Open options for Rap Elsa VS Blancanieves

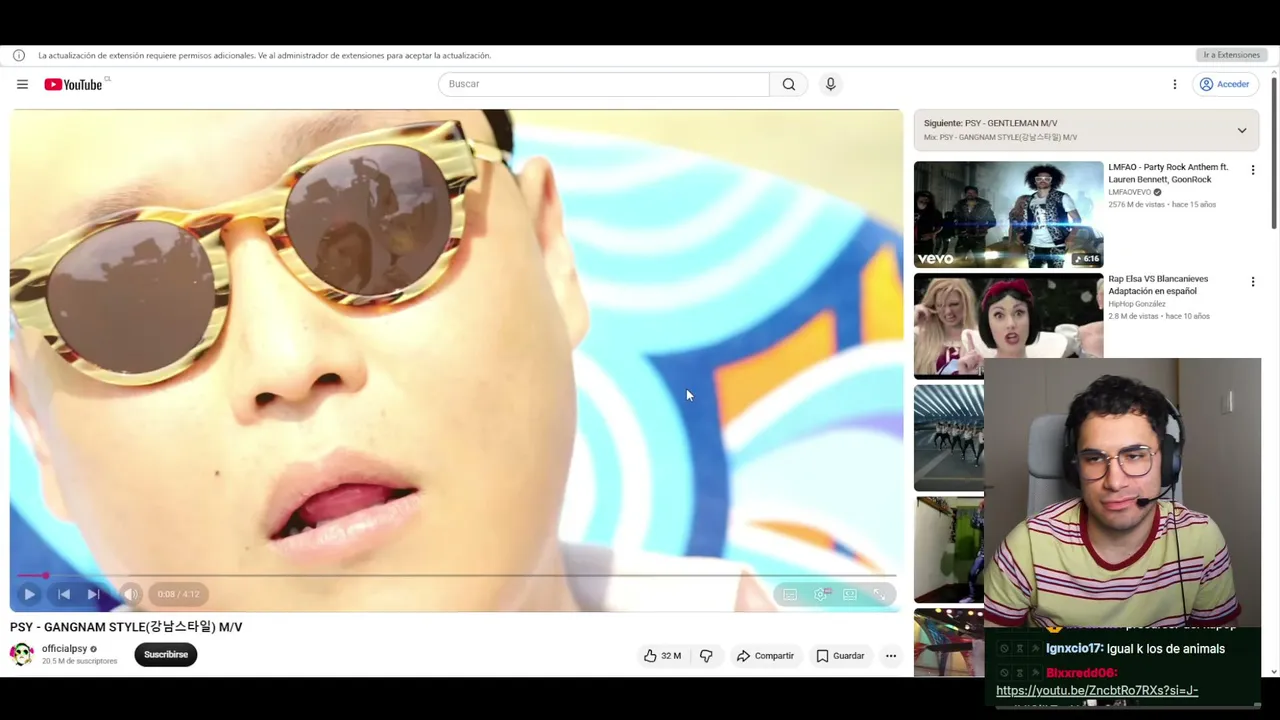(1252, 282)
